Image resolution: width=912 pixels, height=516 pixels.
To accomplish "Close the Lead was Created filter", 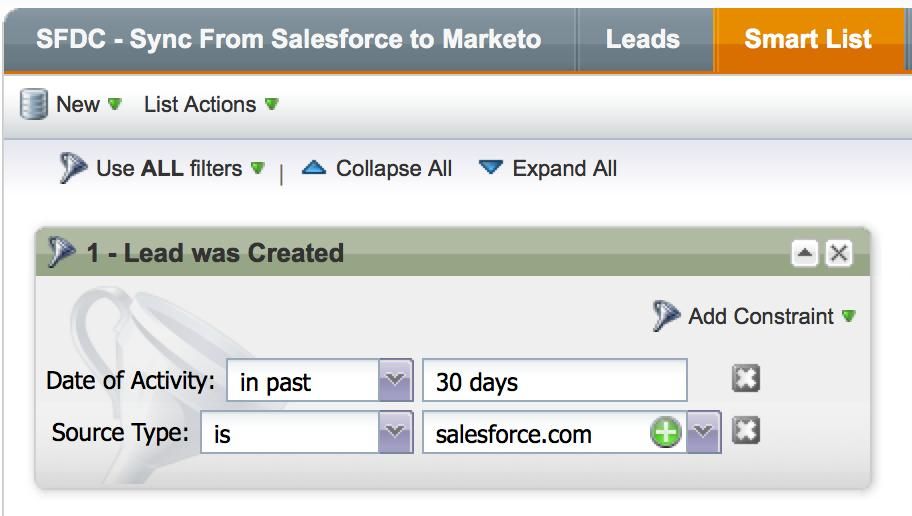I will pos(839,254).
